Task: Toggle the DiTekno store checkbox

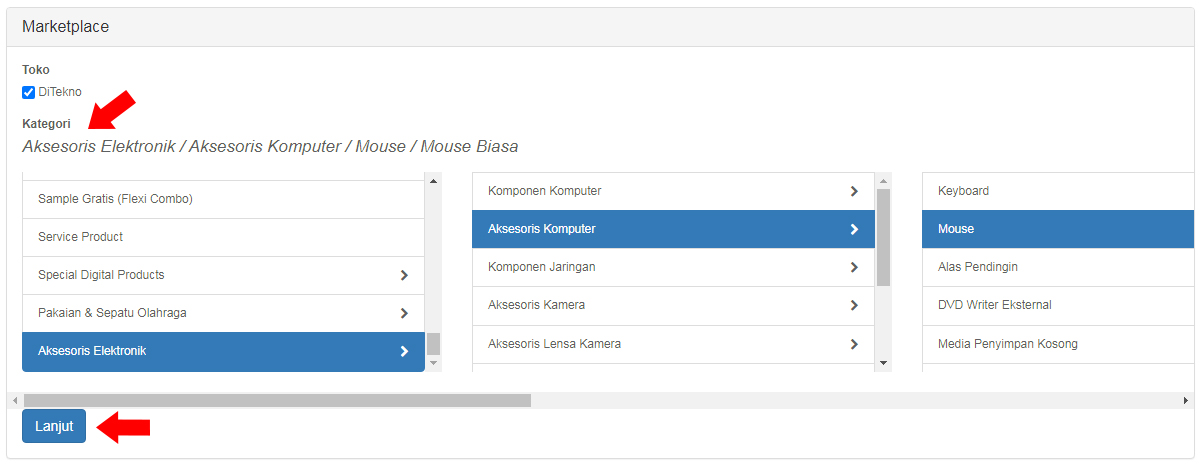Action: (x=28, y=92)
